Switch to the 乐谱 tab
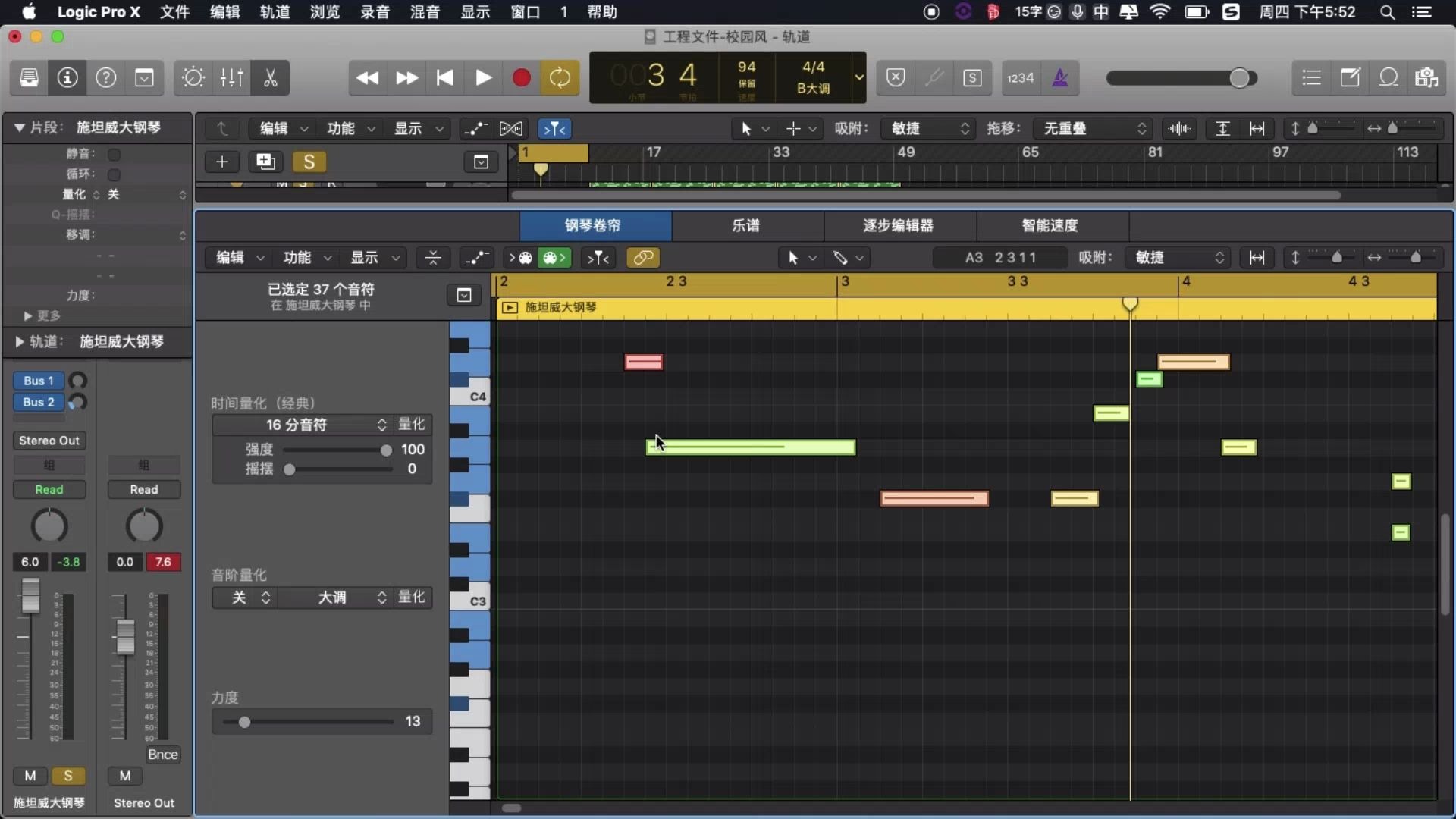The height and width of the screenshot is (819, 1456). pyautogui.click(x=747, y=225)
